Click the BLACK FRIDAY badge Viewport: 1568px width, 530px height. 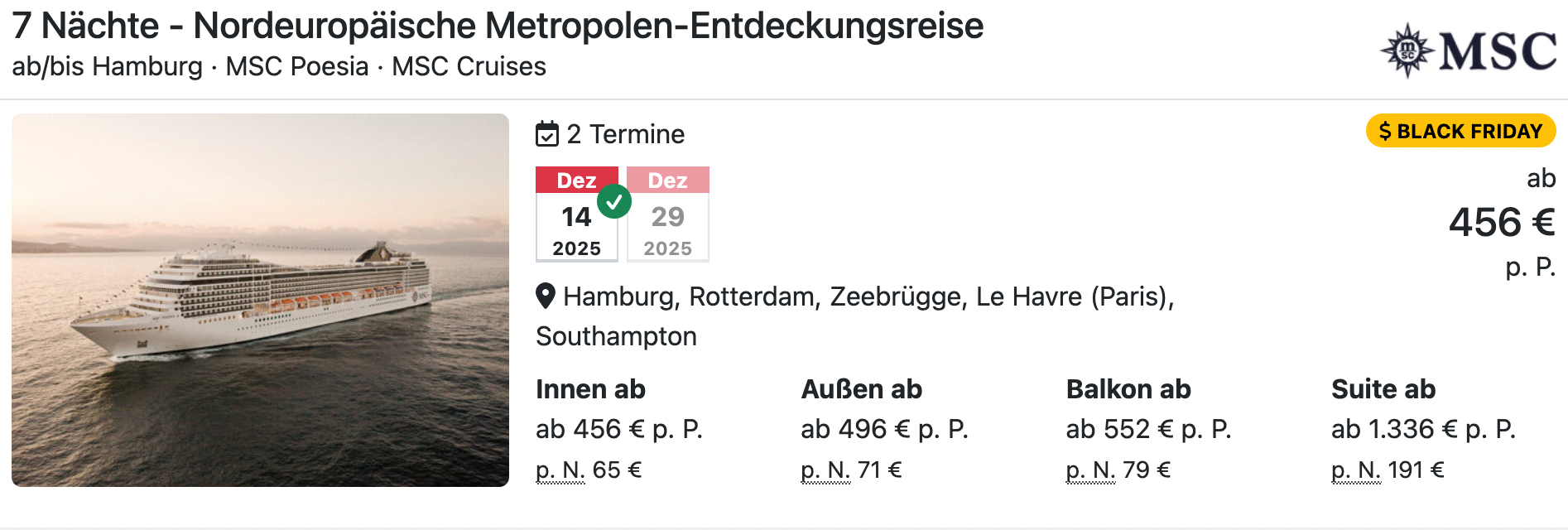[1461, 131]
